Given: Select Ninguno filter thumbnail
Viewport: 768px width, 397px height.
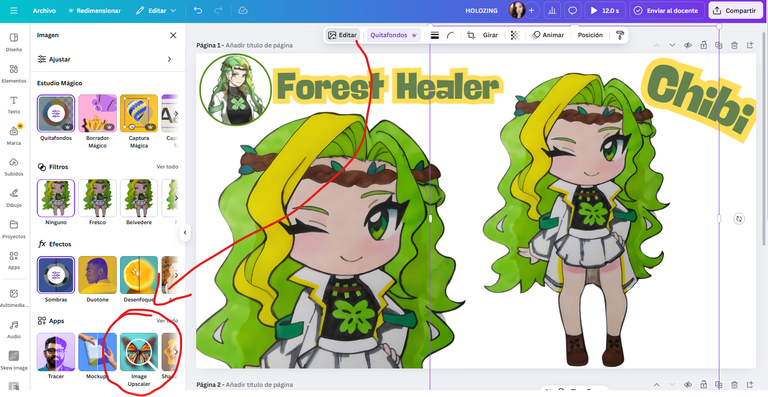Looking at the screenshot, I should click(x=56, y=198).
